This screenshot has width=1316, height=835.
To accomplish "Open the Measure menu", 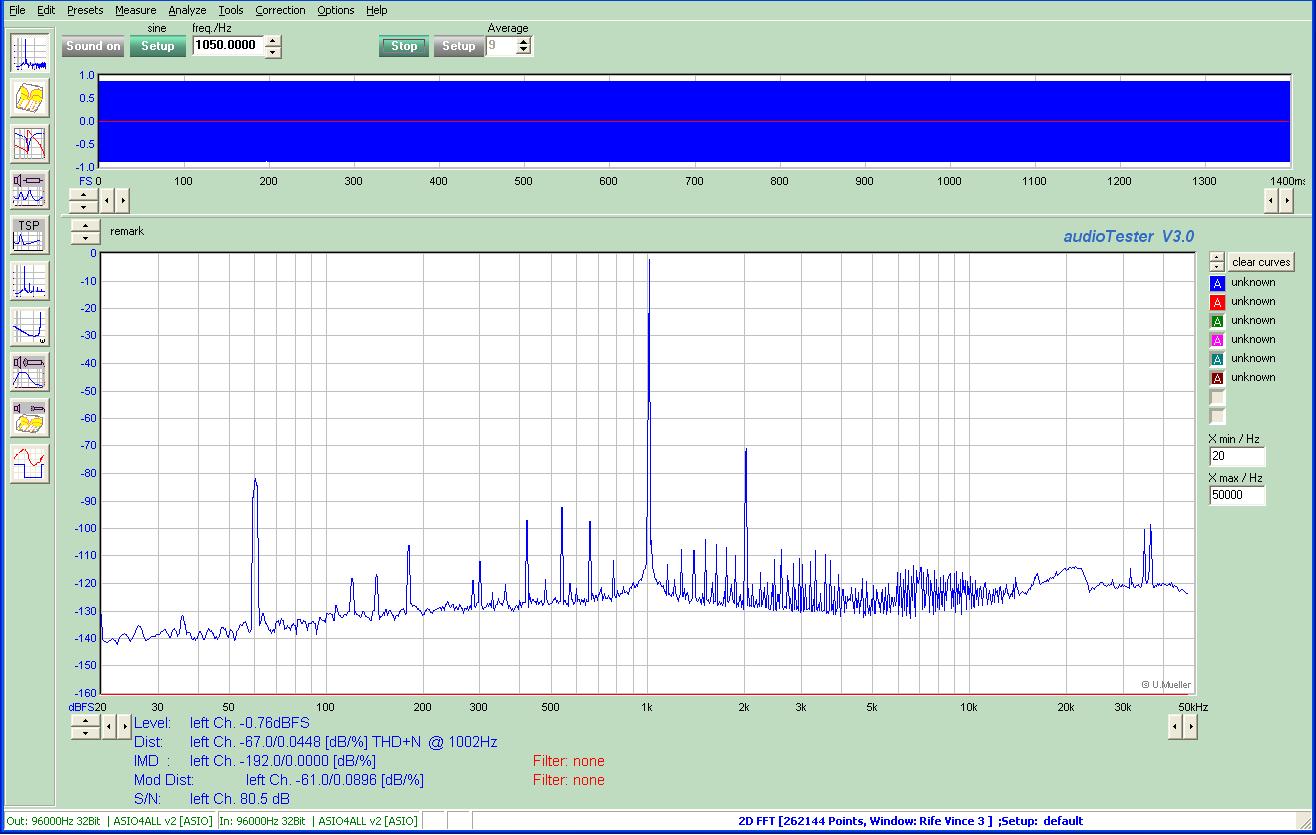I will (135, 10).
